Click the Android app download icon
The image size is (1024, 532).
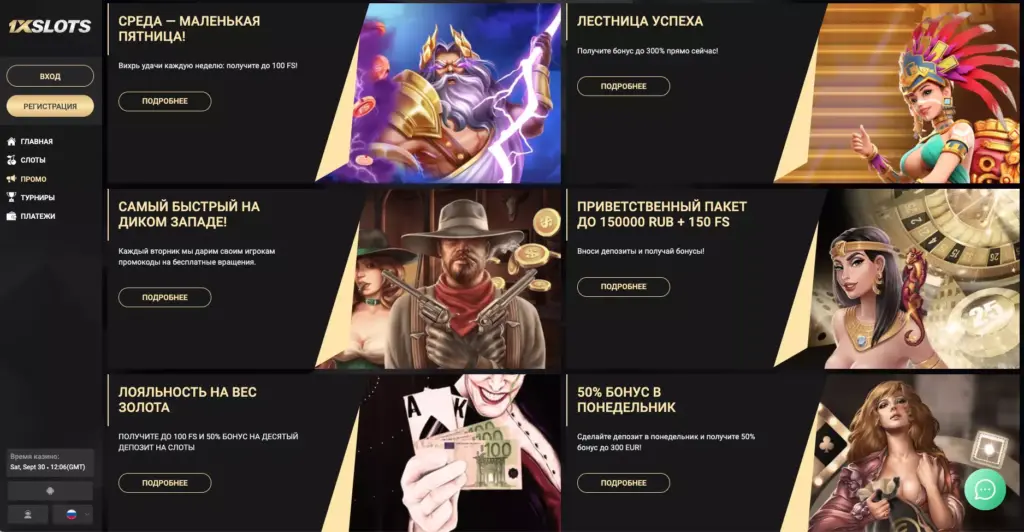point(50,491)
